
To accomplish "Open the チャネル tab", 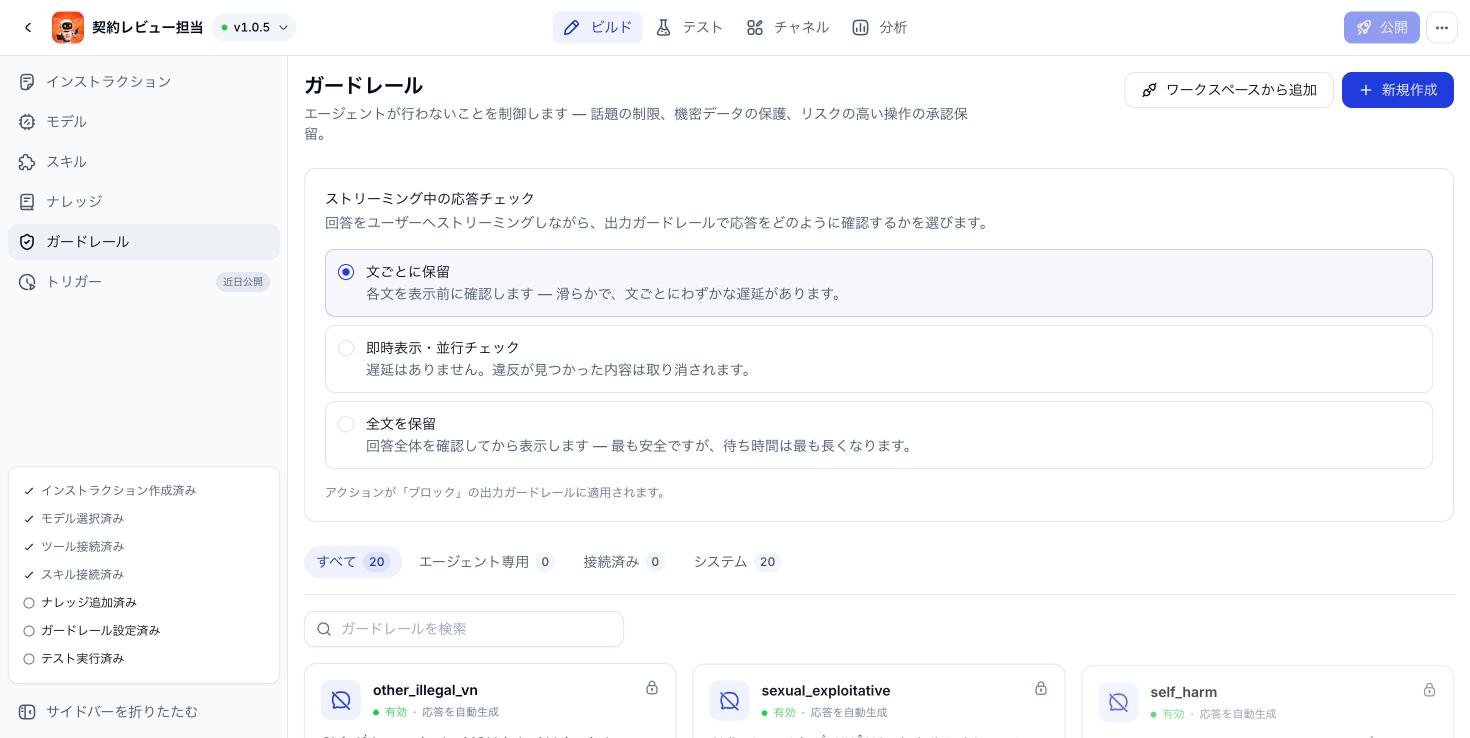I will point(787,28).
